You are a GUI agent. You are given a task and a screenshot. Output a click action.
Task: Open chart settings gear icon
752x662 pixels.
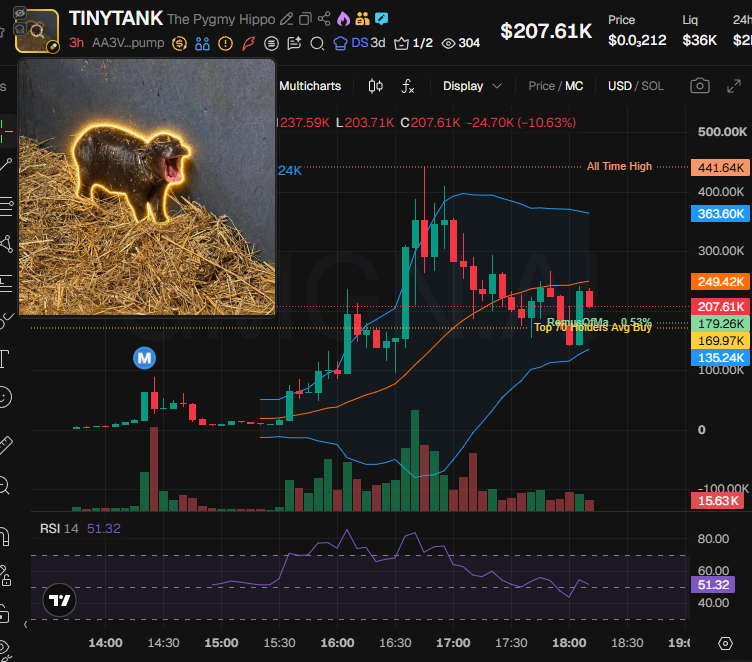pos(725,643)
